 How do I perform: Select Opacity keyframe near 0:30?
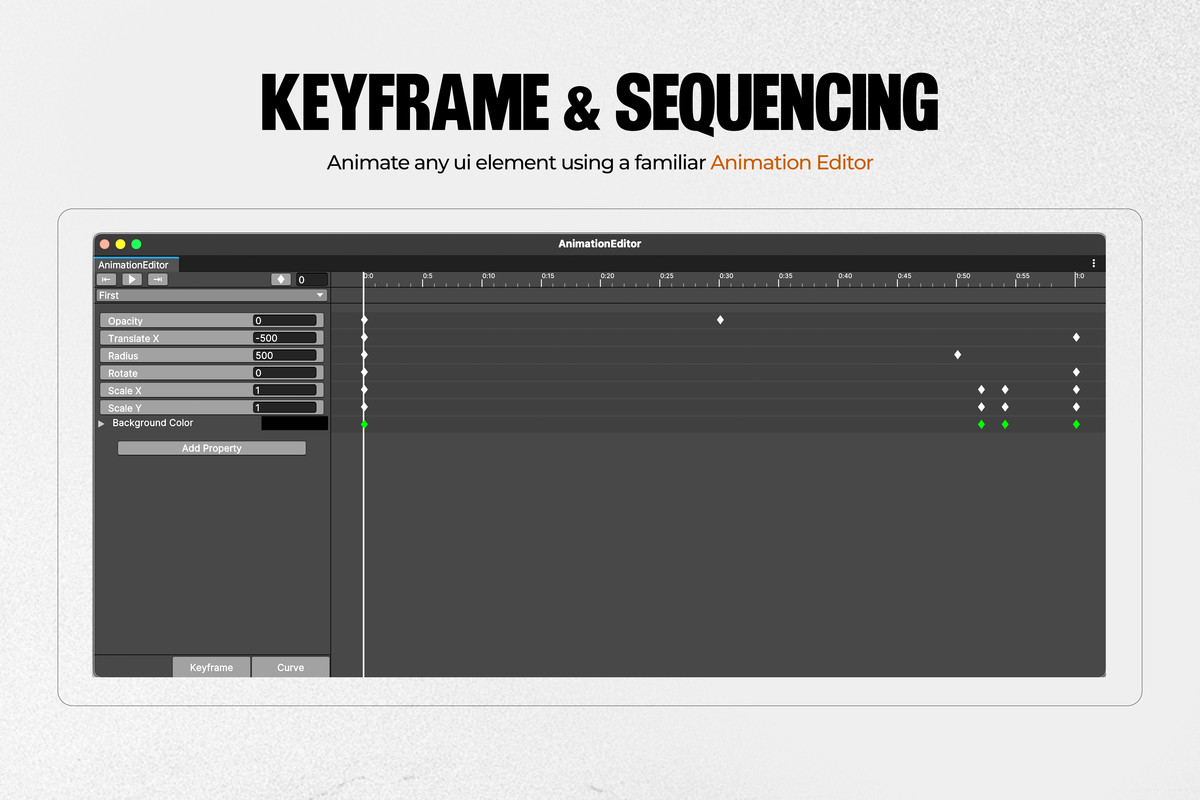(720, 320)
